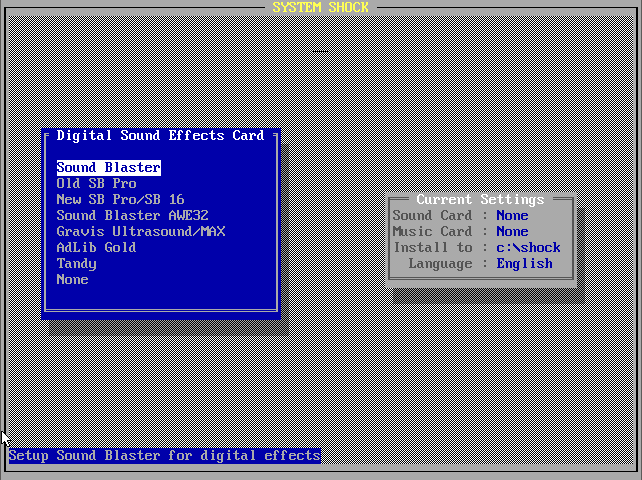The height and width of the screenshot is (480, 642).
Task: Select None at bottom of card list
Action: (x=72, y=280)
